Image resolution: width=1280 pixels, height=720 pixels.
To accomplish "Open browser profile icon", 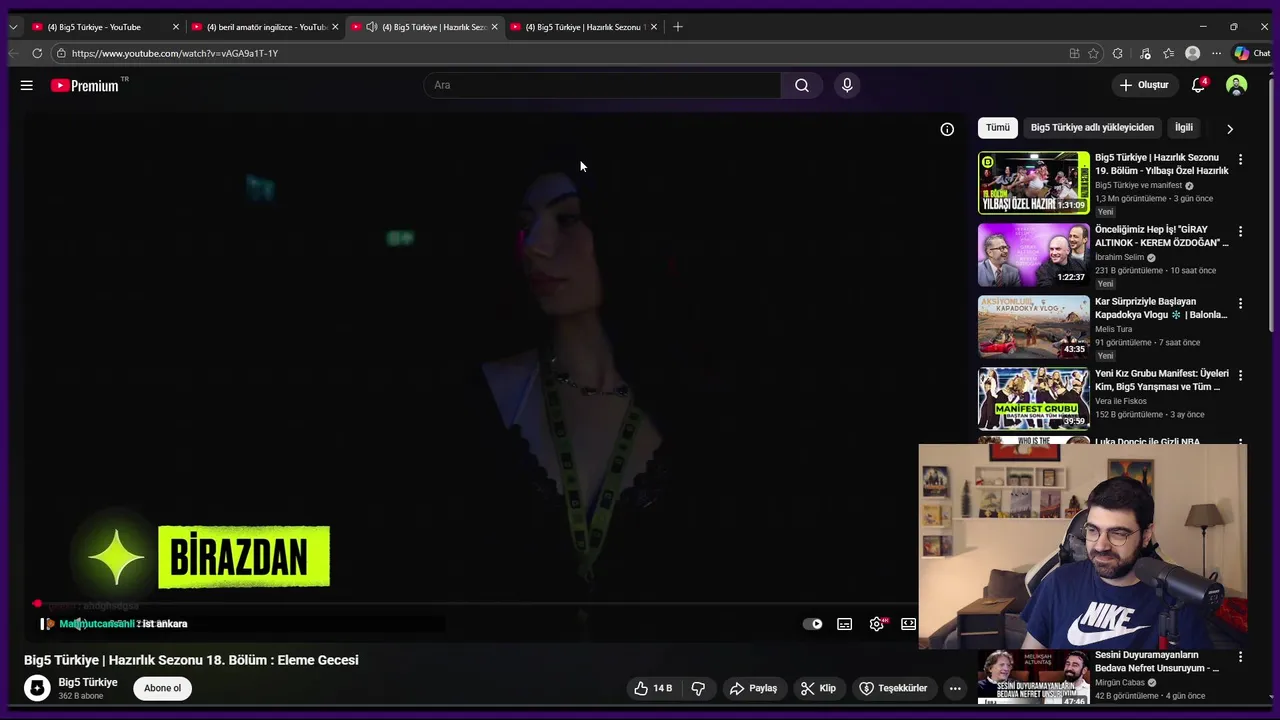I will [1192, 53].
